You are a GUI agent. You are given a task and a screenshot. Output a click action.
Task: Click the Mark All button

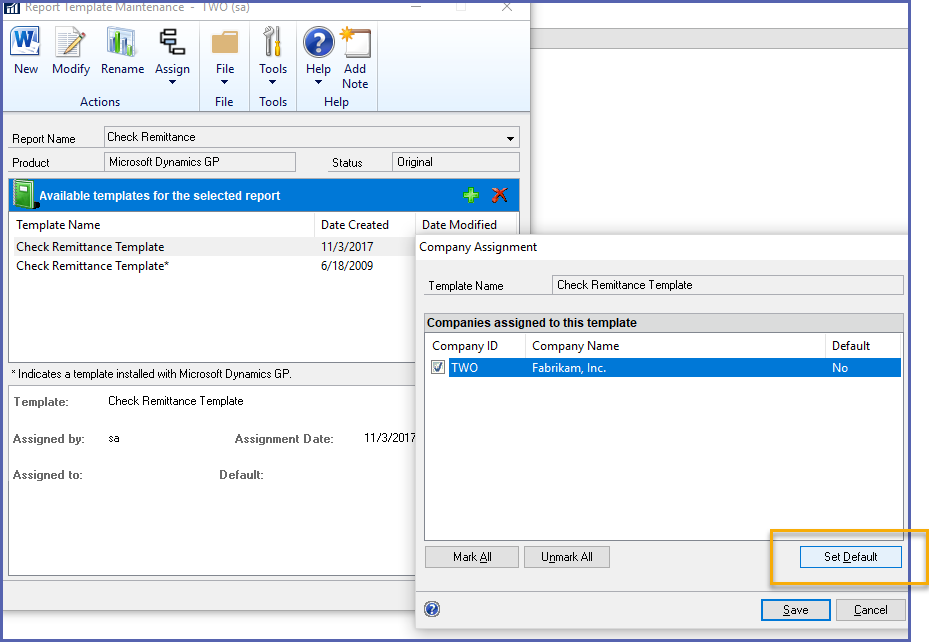click(x=472, y=557)
